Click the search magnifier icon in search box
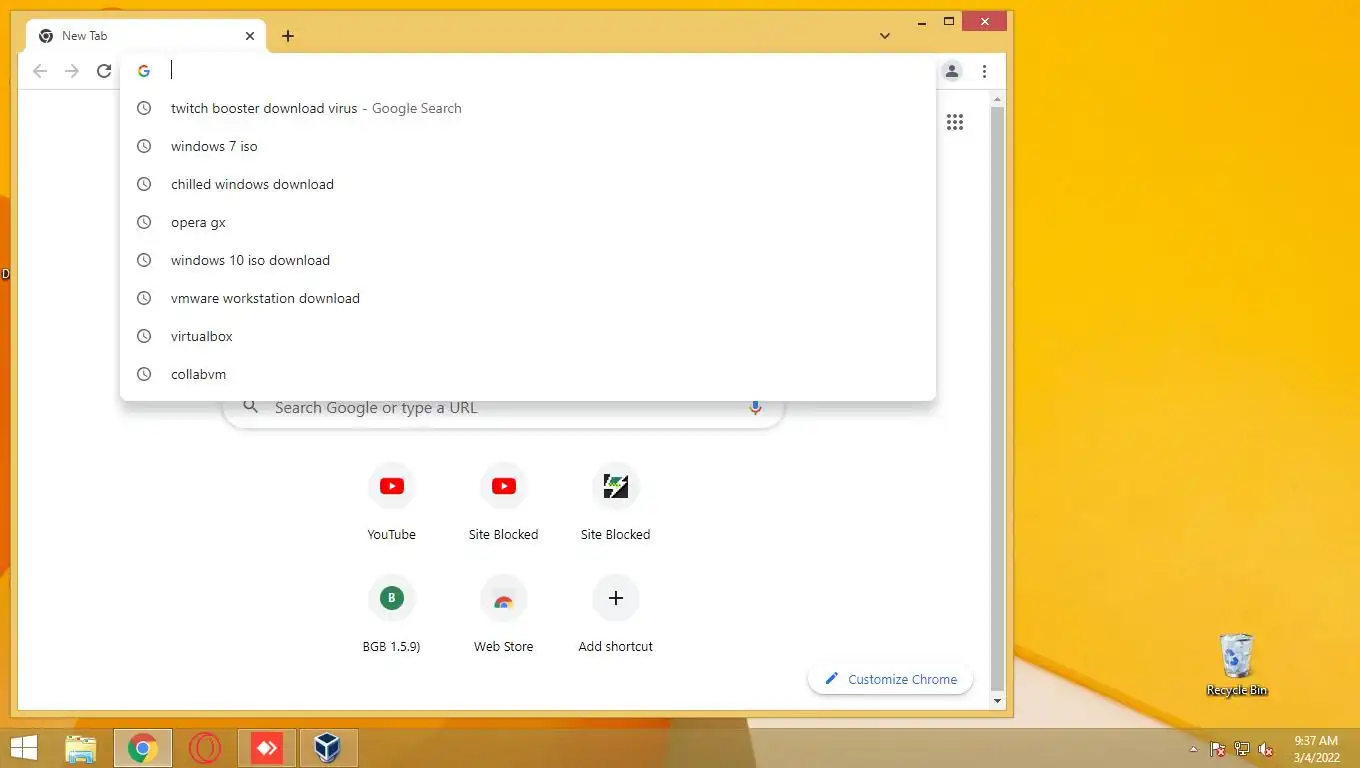This screenshot has width=1360, height=768. (x=252, y=407)
